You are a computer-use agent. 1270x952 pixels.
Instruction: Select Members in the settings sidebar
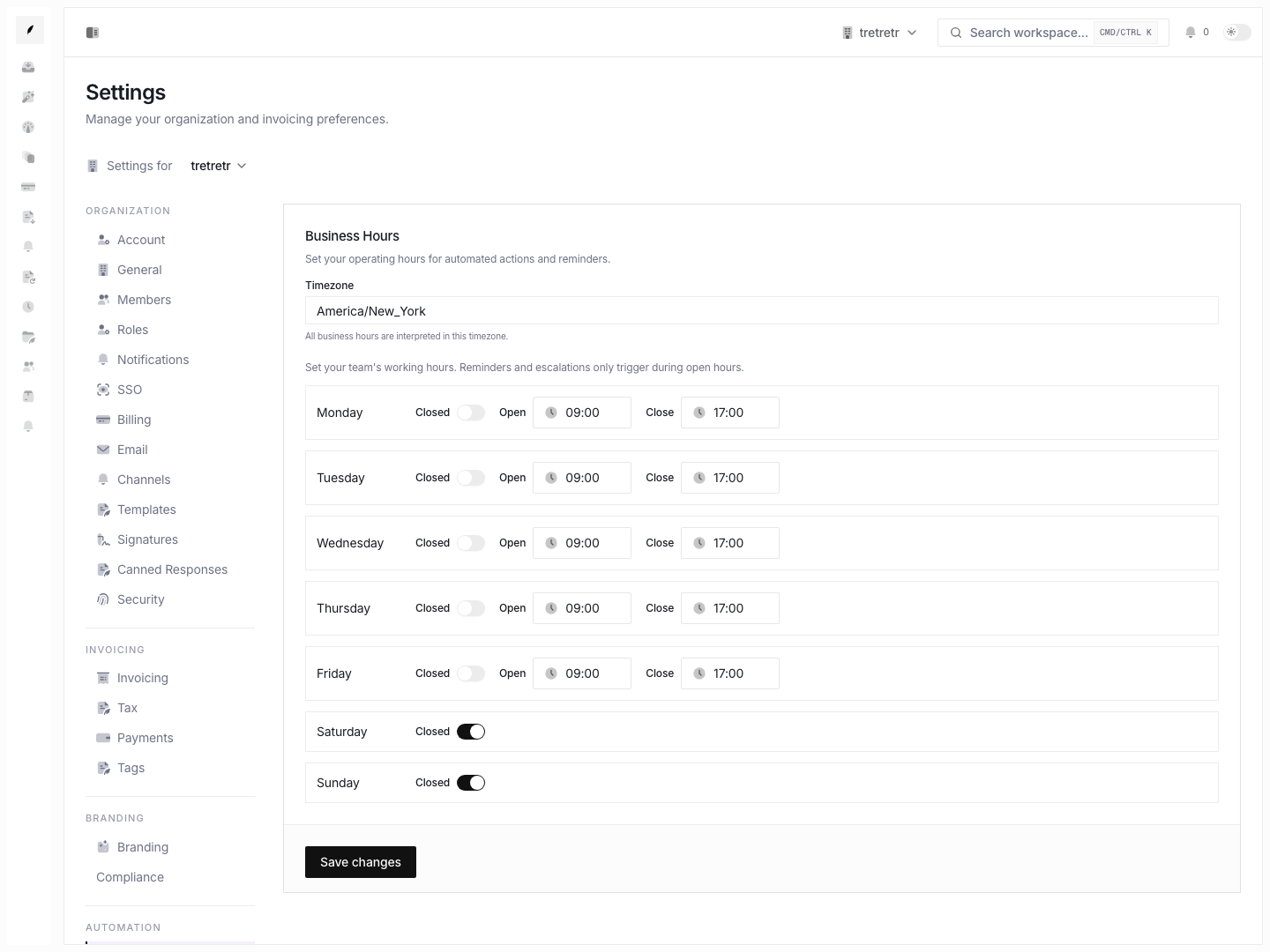pos(170,300)
